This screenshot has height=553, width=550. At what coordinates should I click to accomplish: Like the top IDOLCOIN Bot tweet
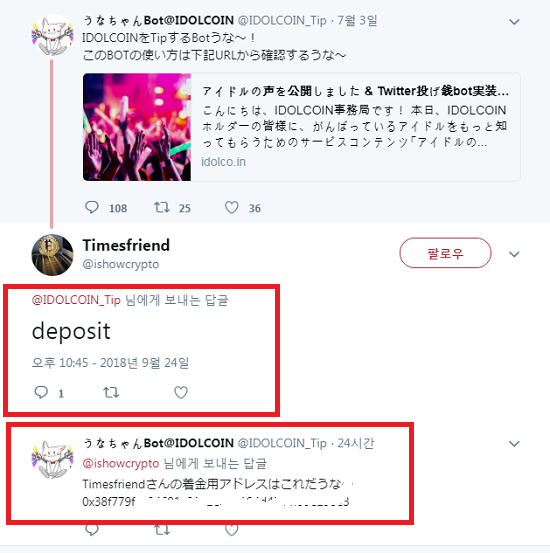(231, 207)
